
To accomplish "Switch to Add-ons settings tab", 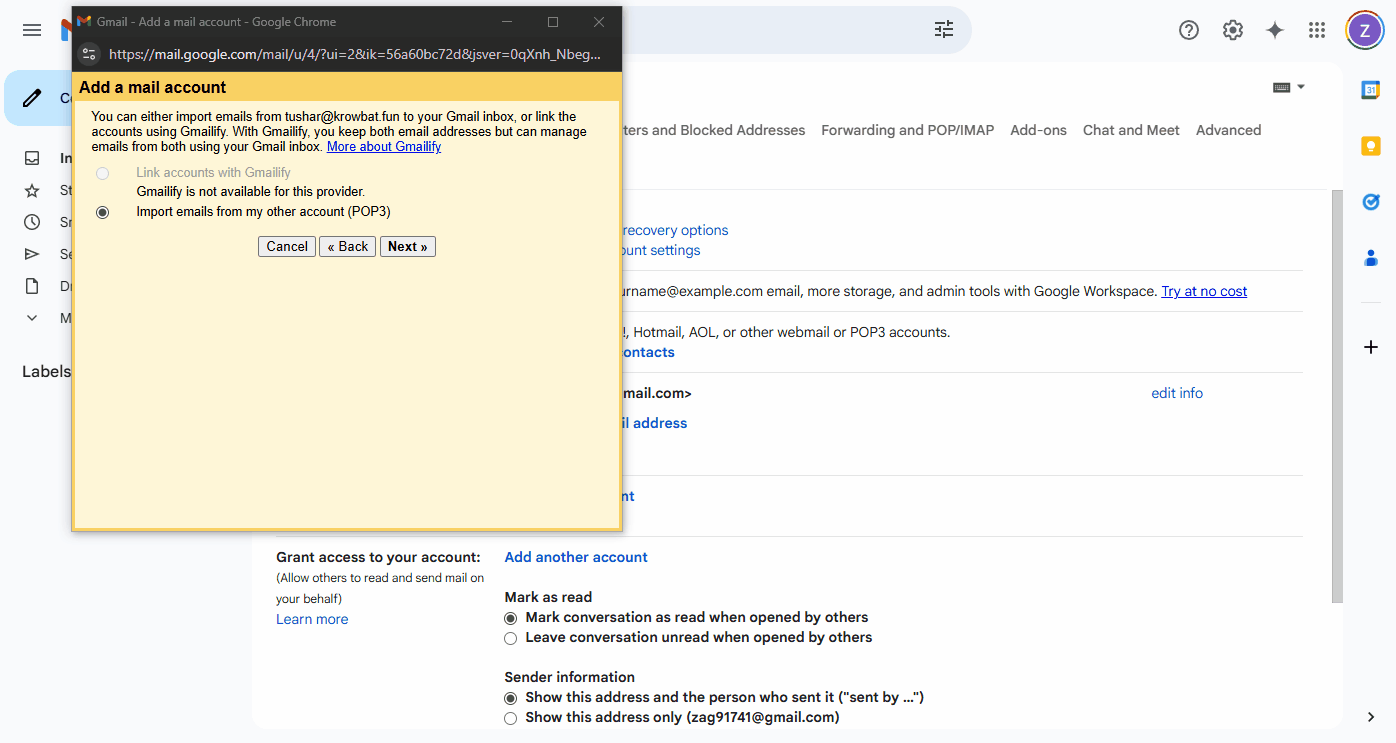I will point(1038,130).
